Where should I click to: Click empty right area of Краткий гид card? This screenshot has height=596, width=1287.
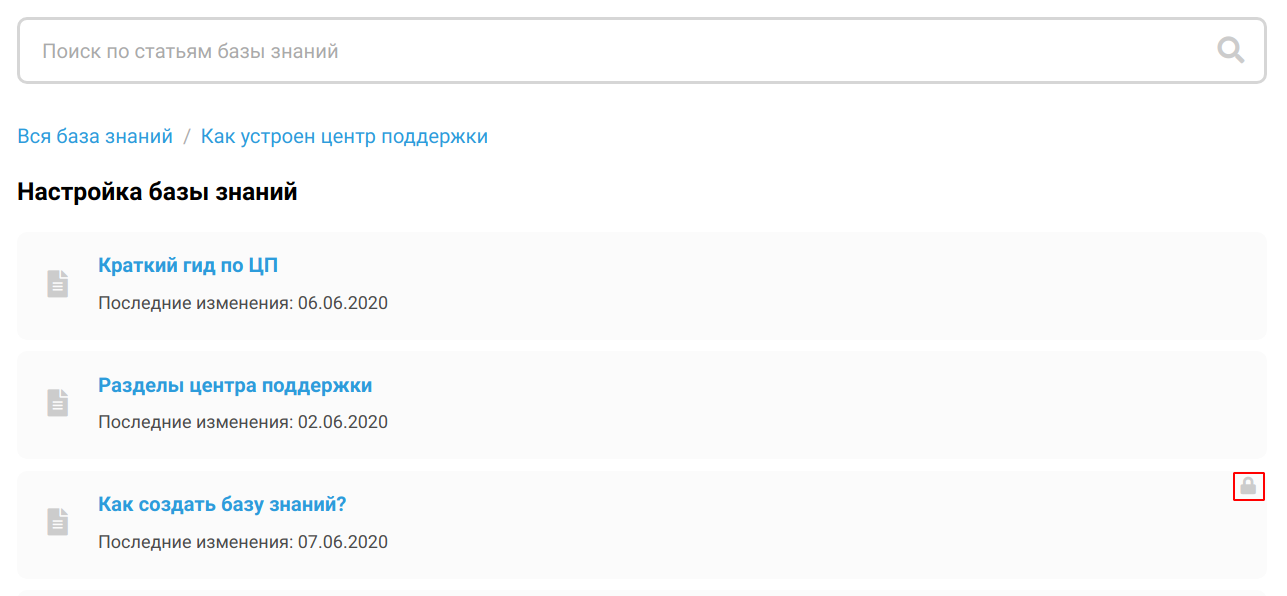tap(900, 285)
